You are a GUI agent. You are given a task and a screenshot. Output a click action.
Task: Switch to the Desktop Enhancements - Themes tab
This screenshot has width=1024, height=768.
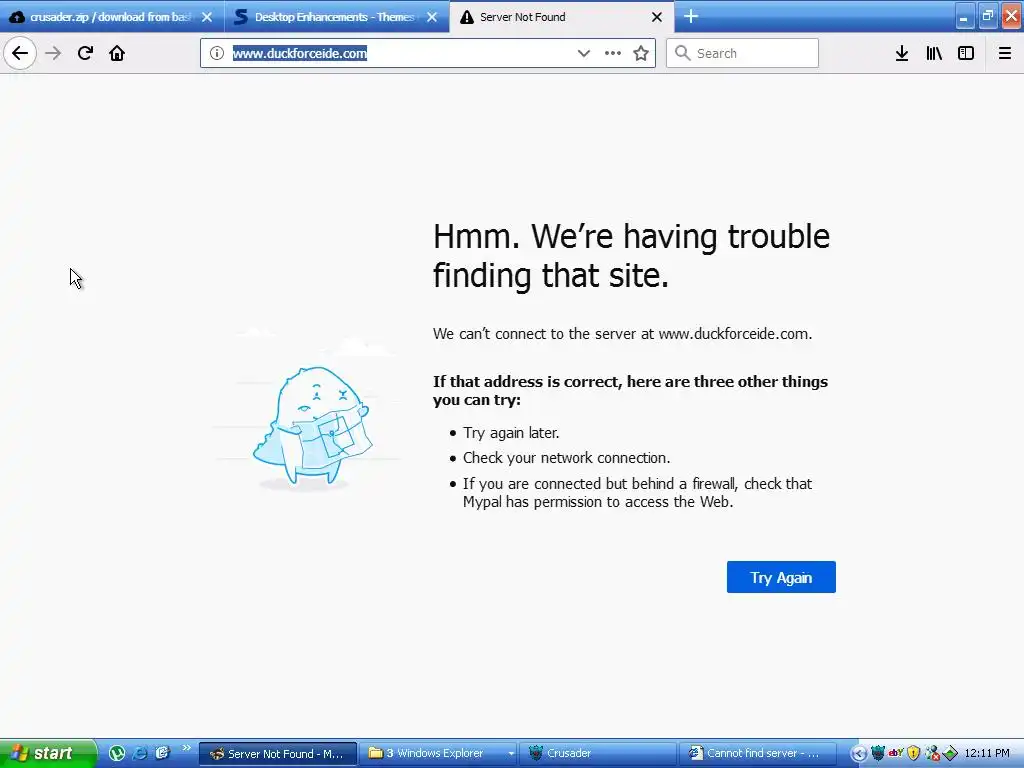coord(337,17)
